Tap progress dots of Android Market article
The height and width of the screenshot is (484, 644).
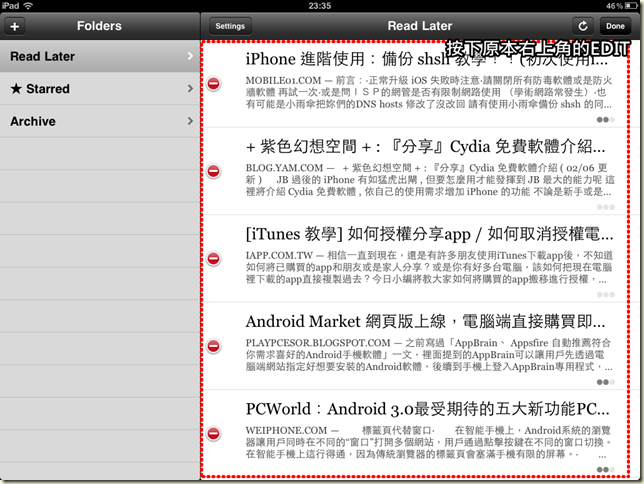pyautogui.click(x=606, y=383)
